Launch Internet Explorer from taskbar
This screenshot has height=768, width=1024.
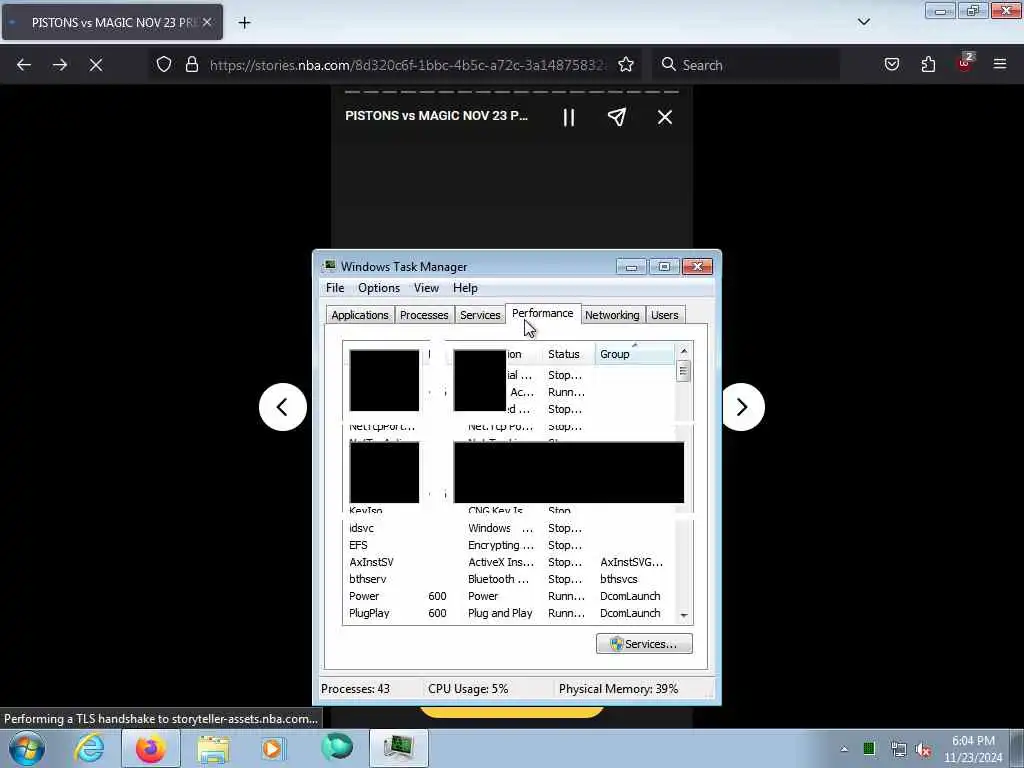pyautogui.click(x=89, y=748)
